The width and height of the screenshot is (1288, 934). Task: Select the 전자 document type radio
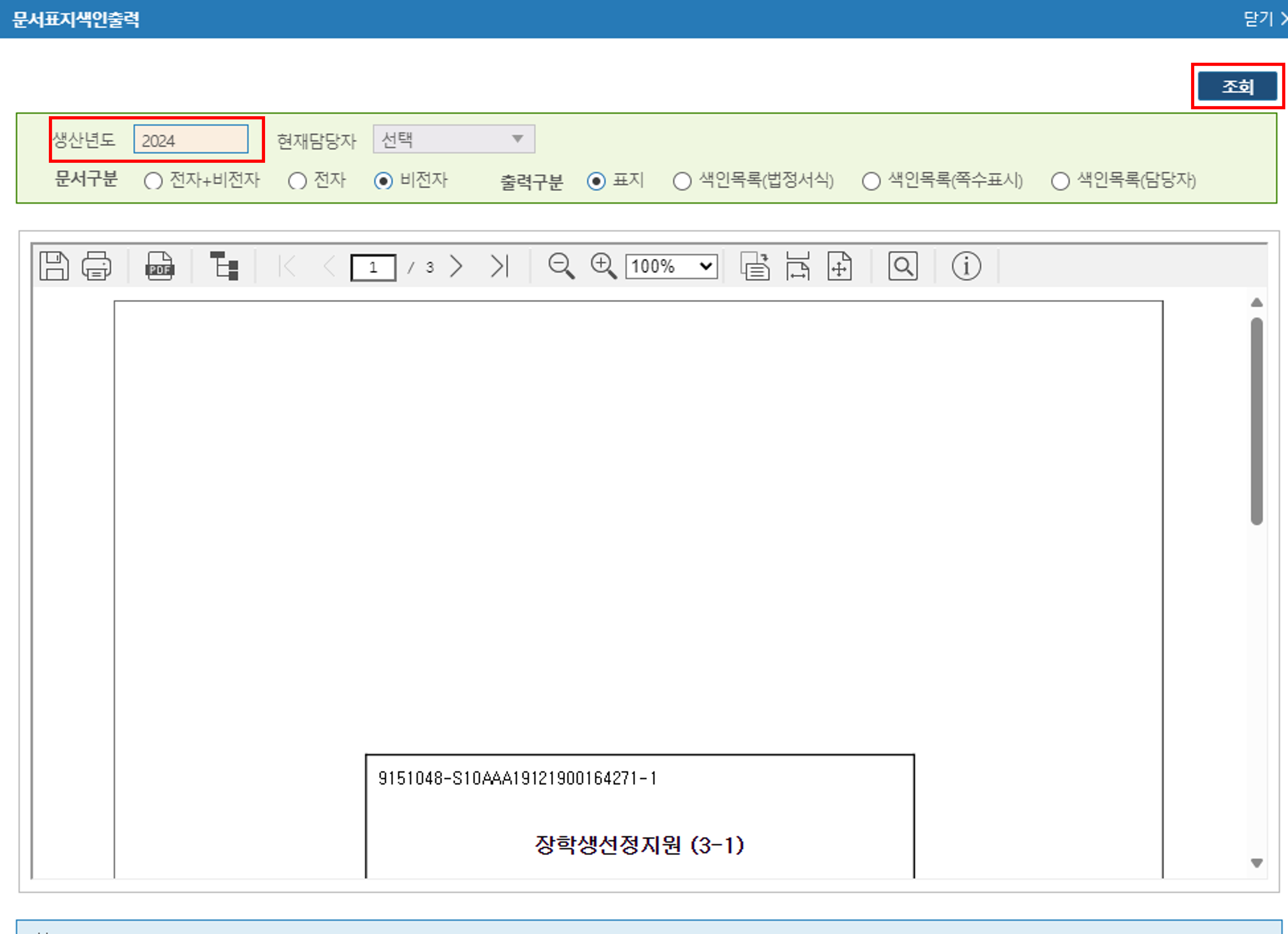298,181
